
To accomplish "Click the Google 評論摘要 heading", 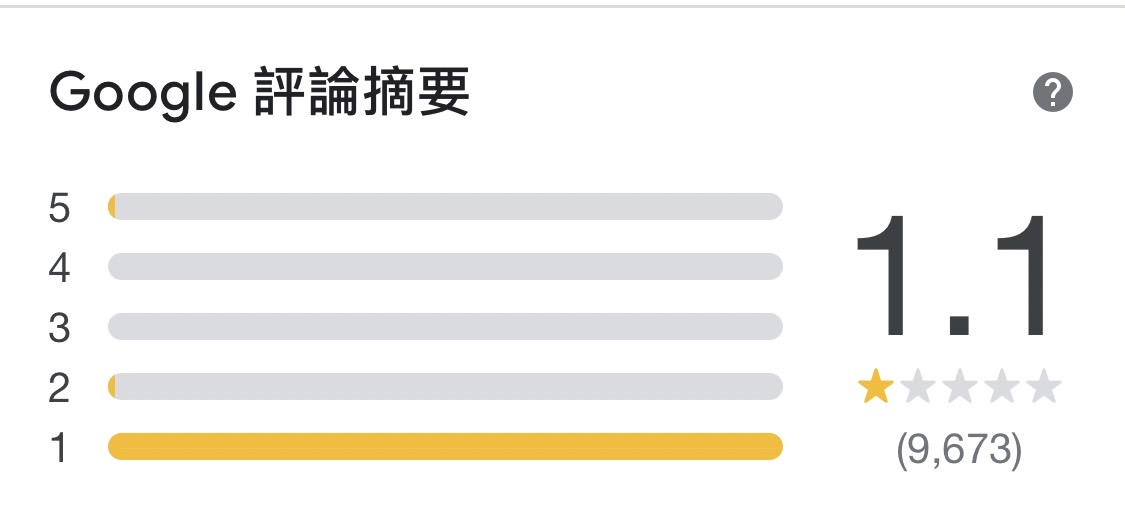I will coord(259,95).
